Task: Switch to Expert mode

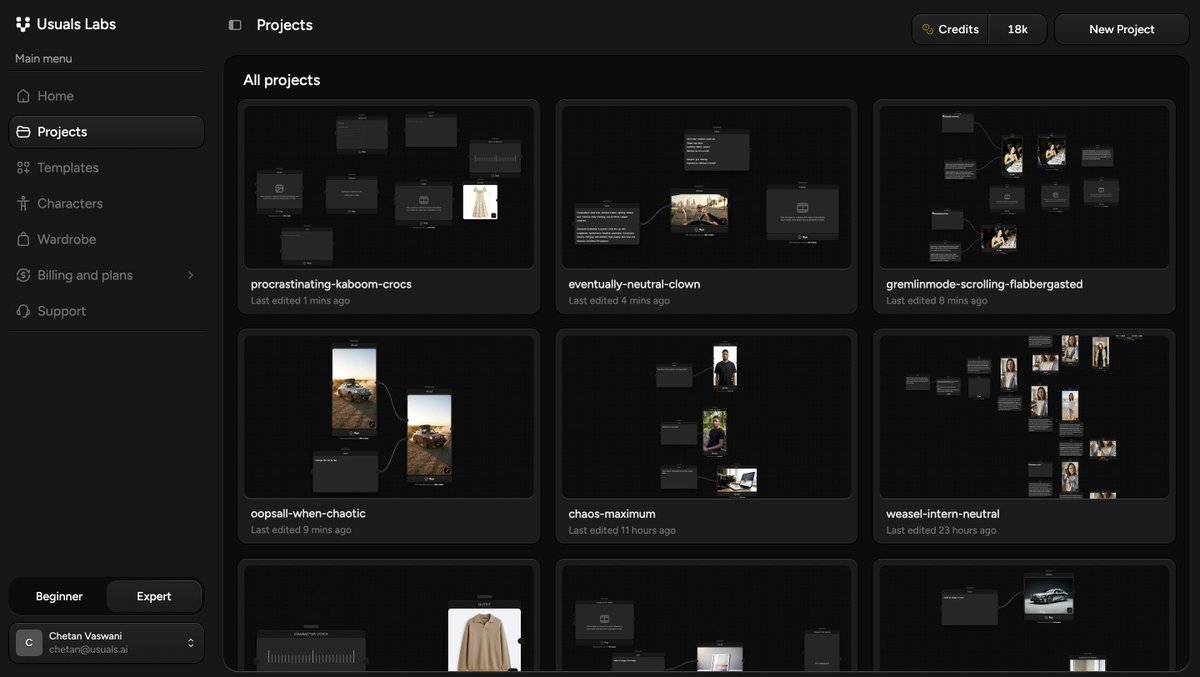Action: coord(154,596)
